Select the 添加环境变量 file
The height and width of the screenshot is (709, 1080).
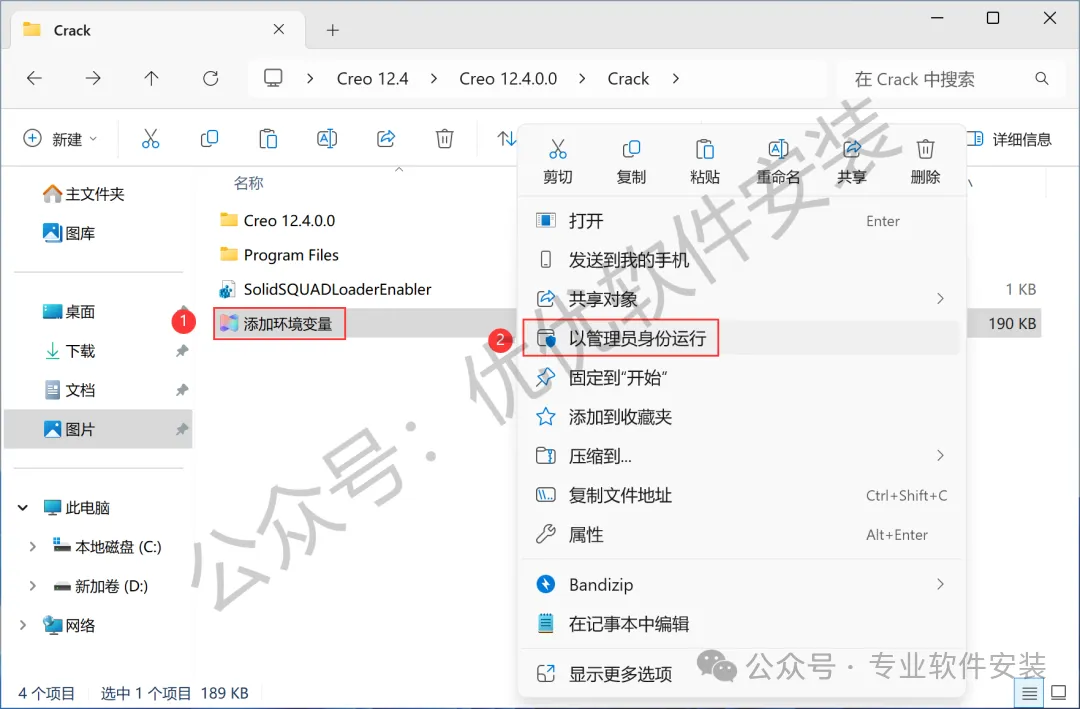point(279,324)
